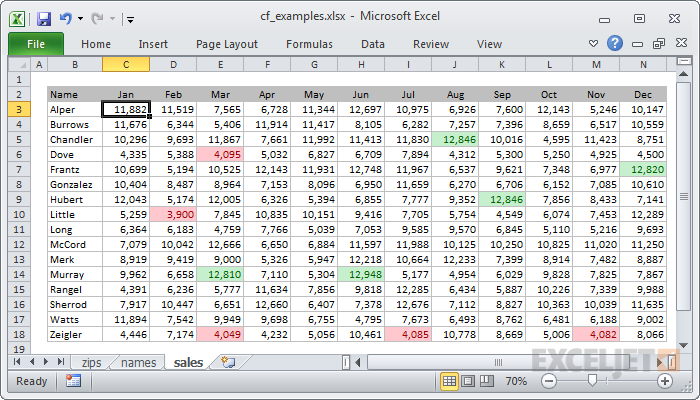
Task: Switch to the Data tab
Action: (373, 44)
